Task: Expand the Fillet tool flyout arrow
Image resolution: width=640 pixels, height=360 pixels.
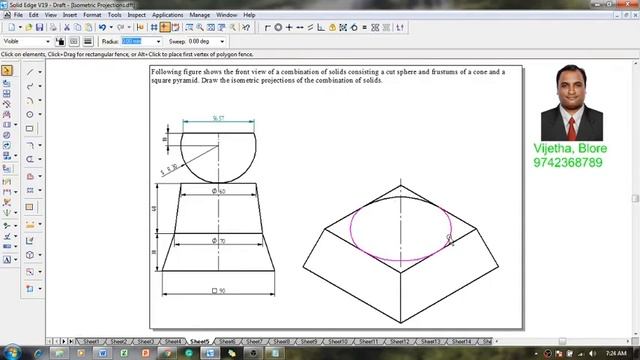Action: pyautogui.click(x=40, y=145)
